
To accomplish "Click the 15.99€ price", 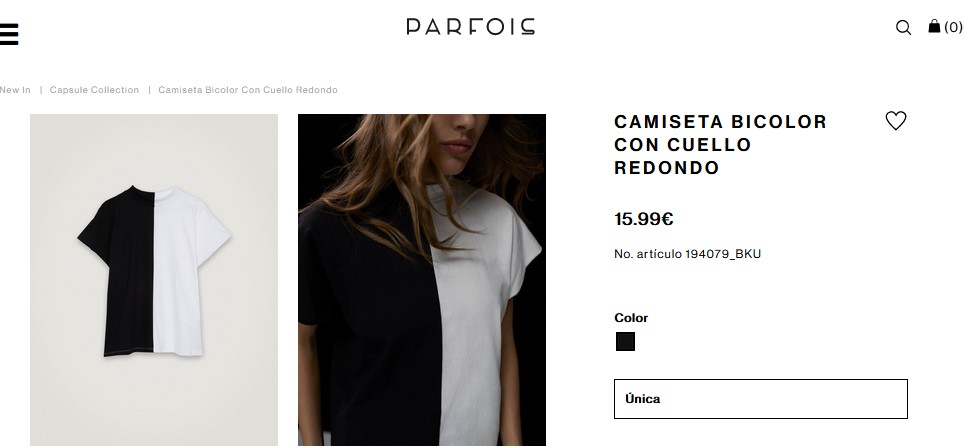I will tap(644, 219).
